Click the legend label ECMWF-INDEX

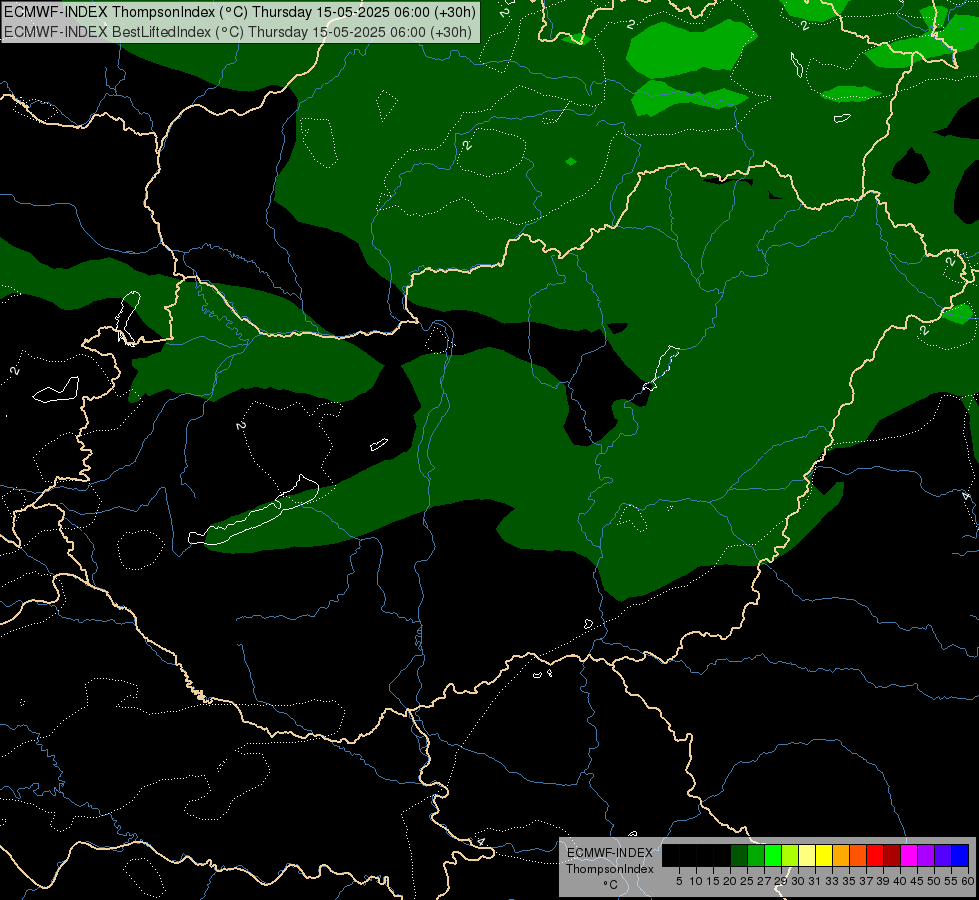(x=610, y=853)
